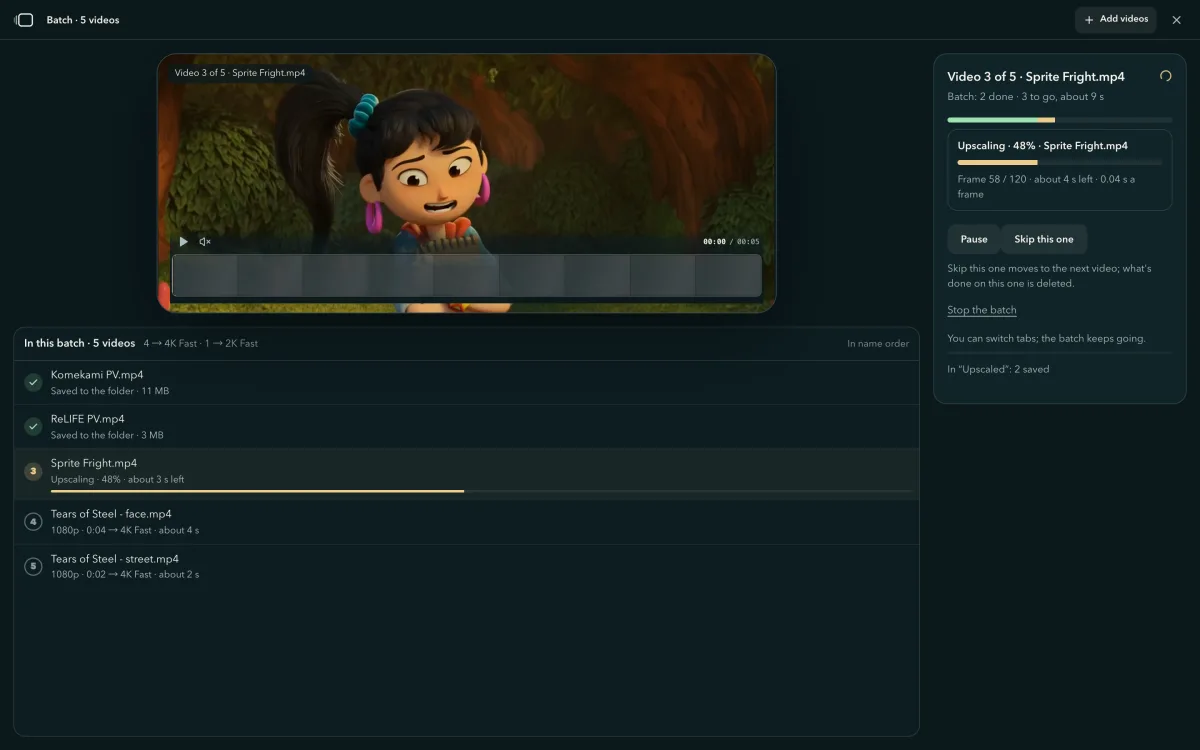This screenshot has height=750, width=1200.
Task: Select Tears of Steel - street.mp4
Action: pyautogui.click(x=466, y=566)
